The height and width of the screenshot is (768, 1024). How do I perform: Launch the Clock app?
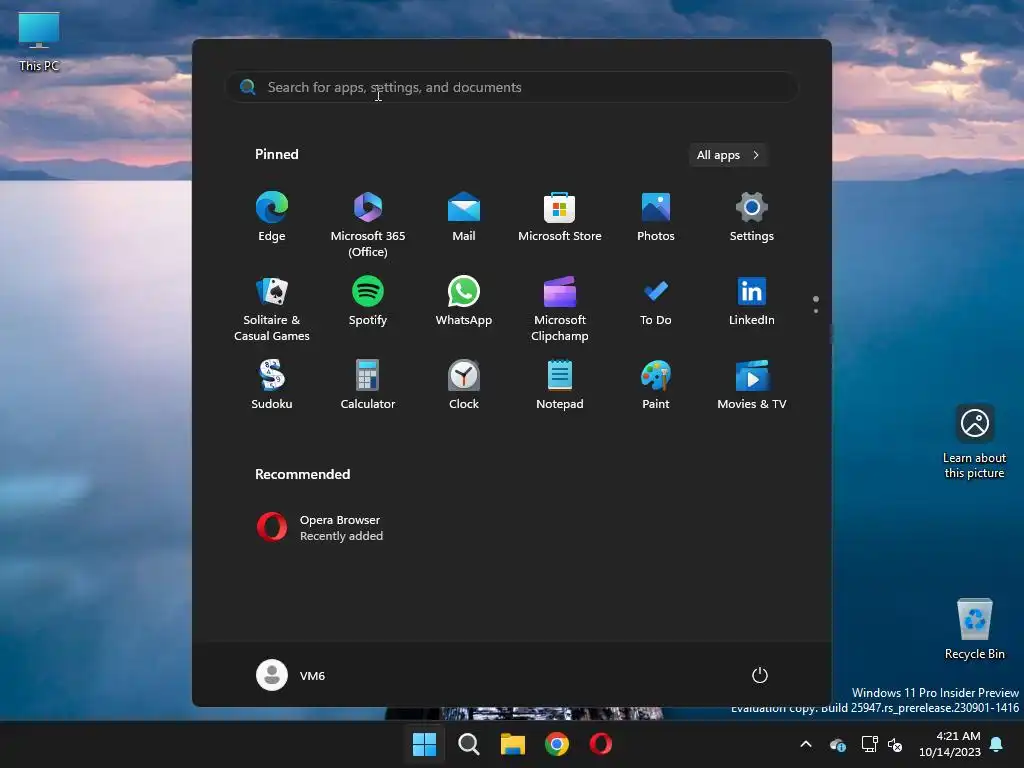pyautogui.click(x=464, y=385)
